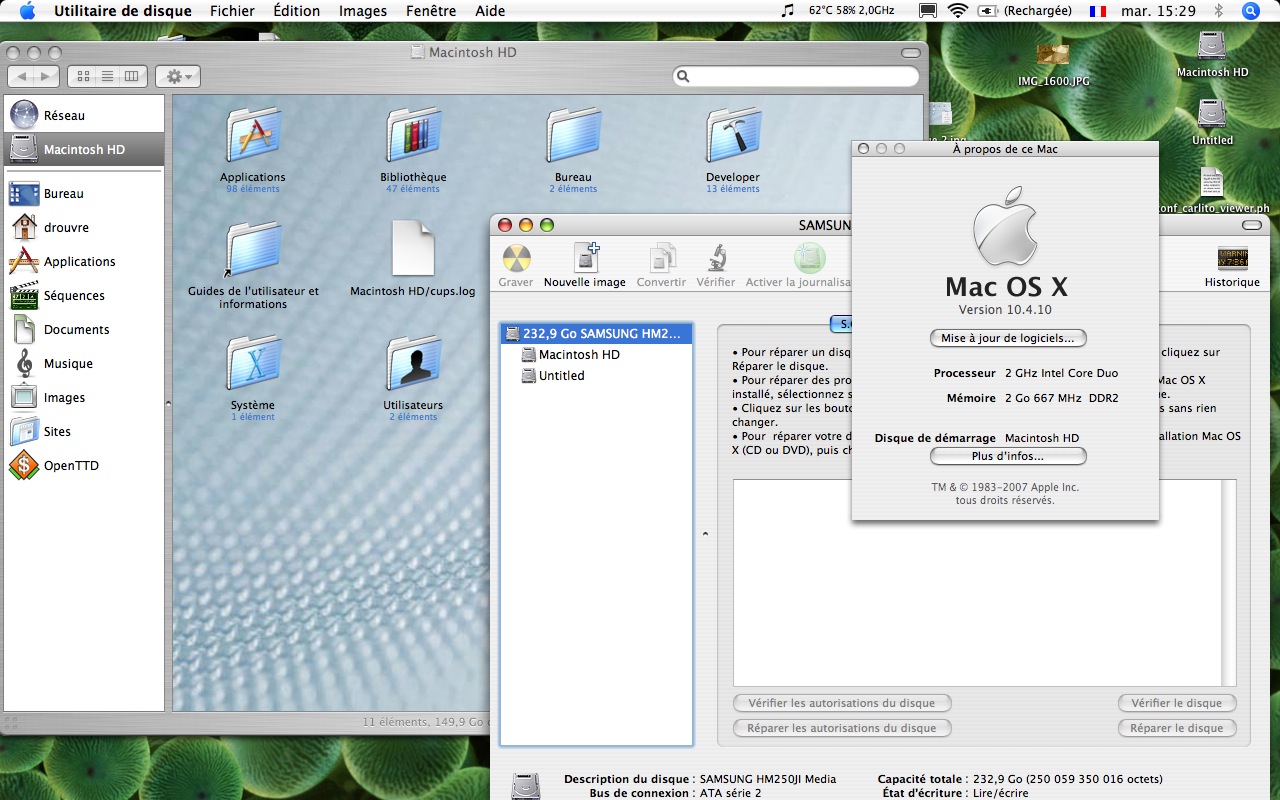The width and height of the screenshot is (1280, 800).
Task: Select the cups.log file icon
Action: 413,249
